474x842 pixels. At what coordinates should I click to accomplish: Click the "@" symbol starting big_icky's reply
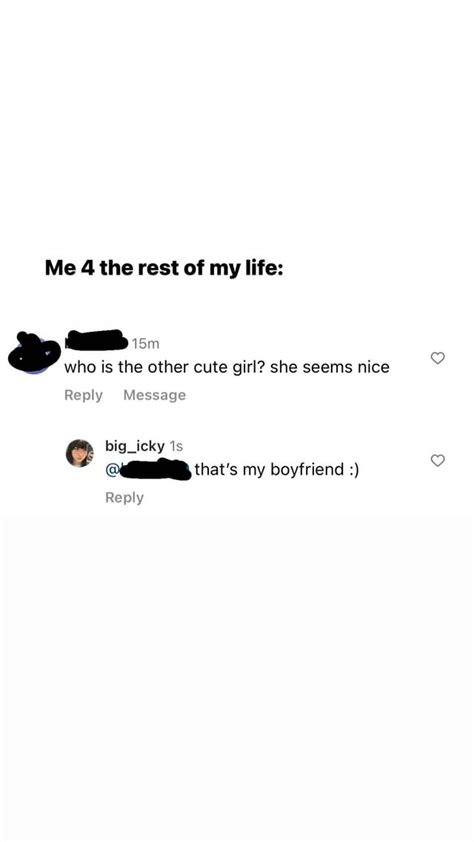click(112, 470)
